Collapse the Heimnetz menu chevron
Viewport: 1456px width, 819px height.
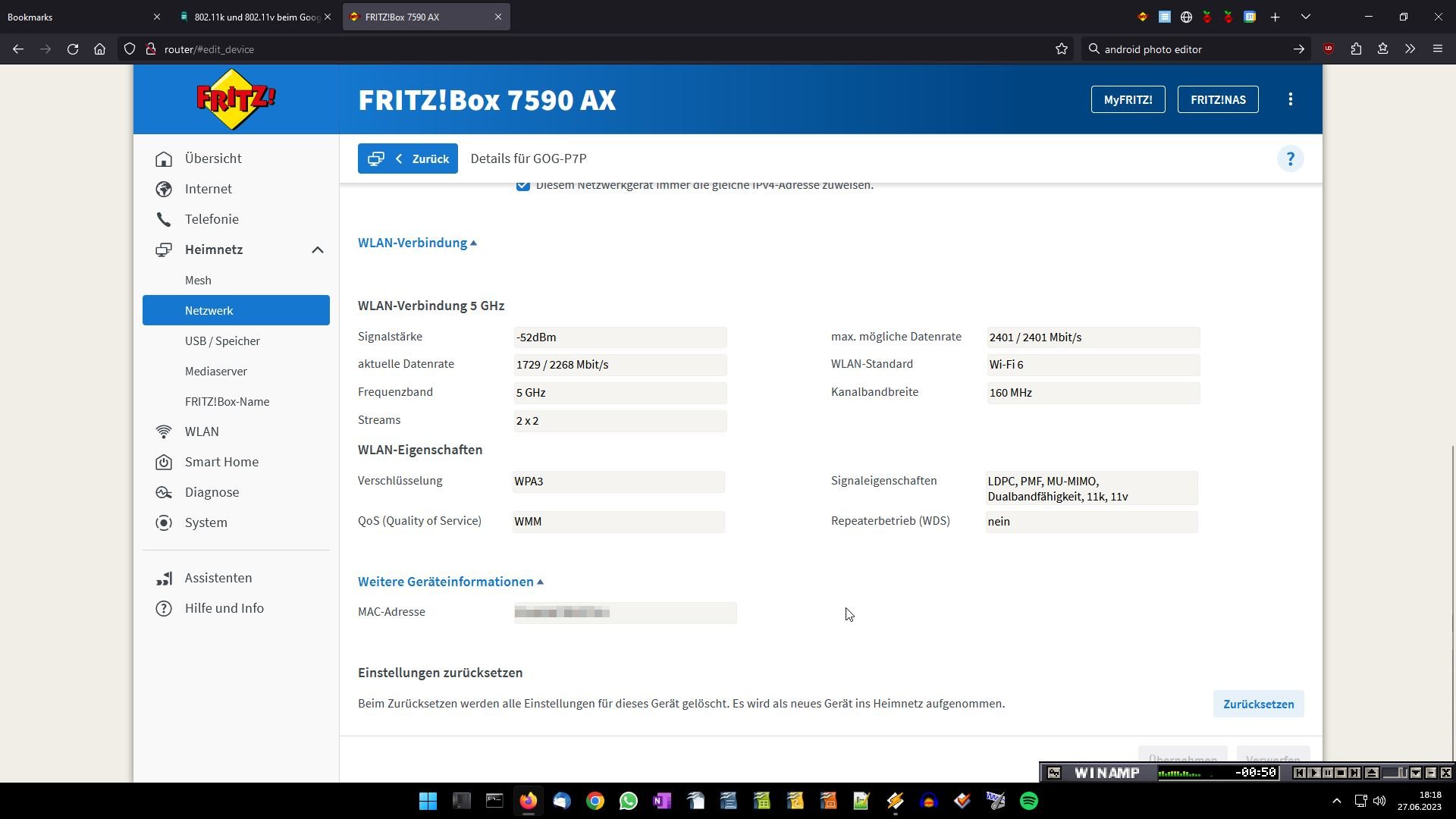[317, 250]
